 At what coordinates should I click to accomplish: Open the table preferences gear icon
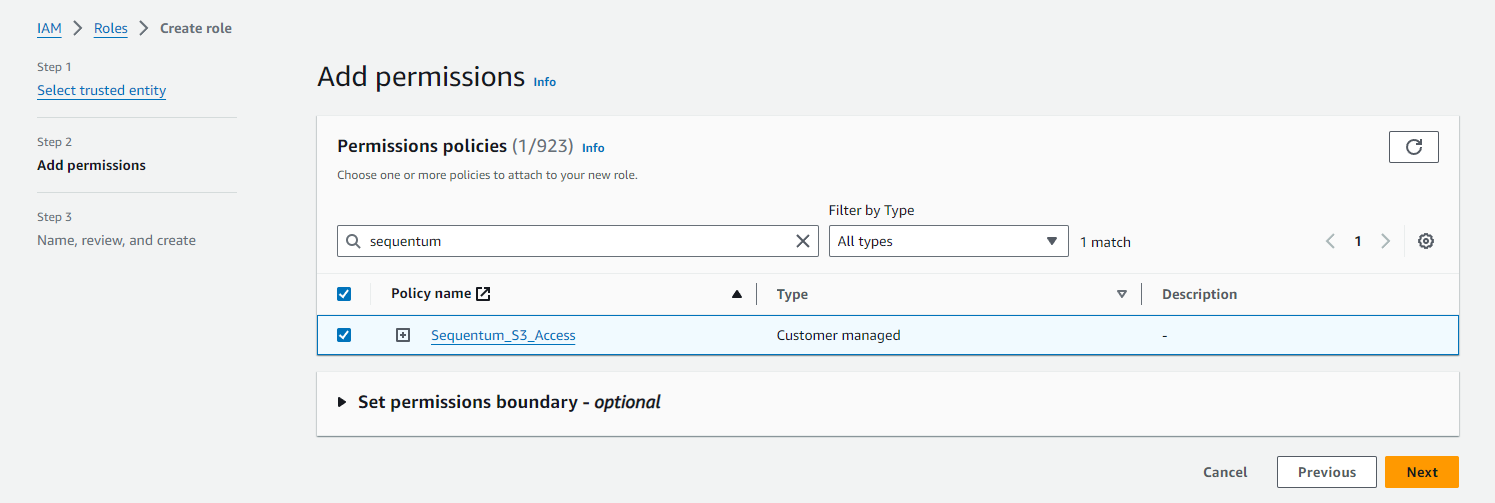click(x=1426, y=241)
